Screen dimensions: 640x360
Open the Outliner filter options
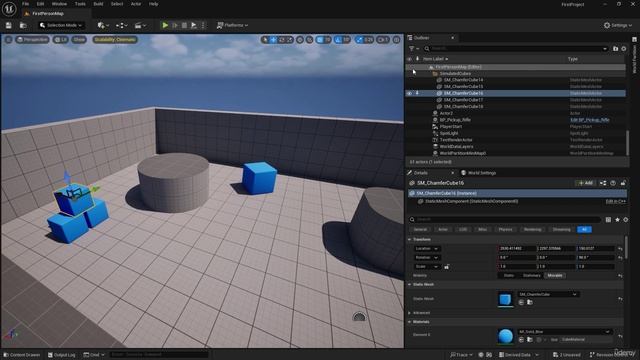[x=414, y=49]
